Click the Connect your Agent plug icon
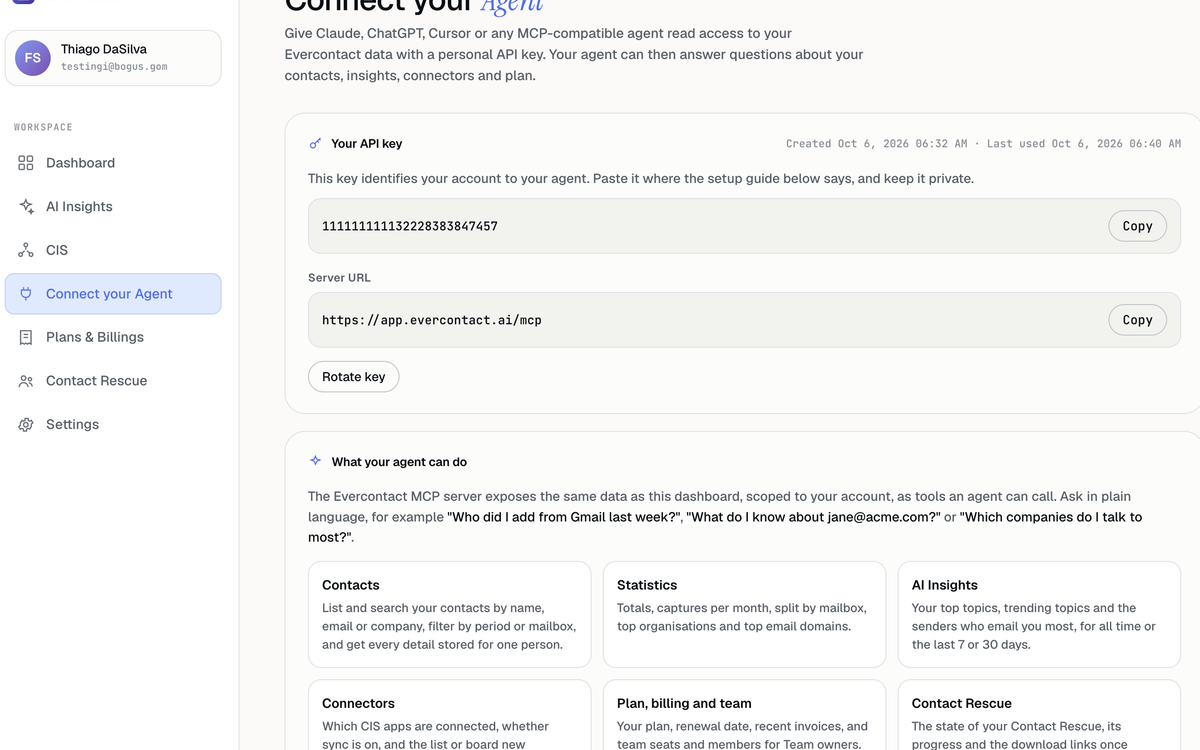Image resolution: width=1200 pixels, height=750 pixels. (x=26, y=294)
